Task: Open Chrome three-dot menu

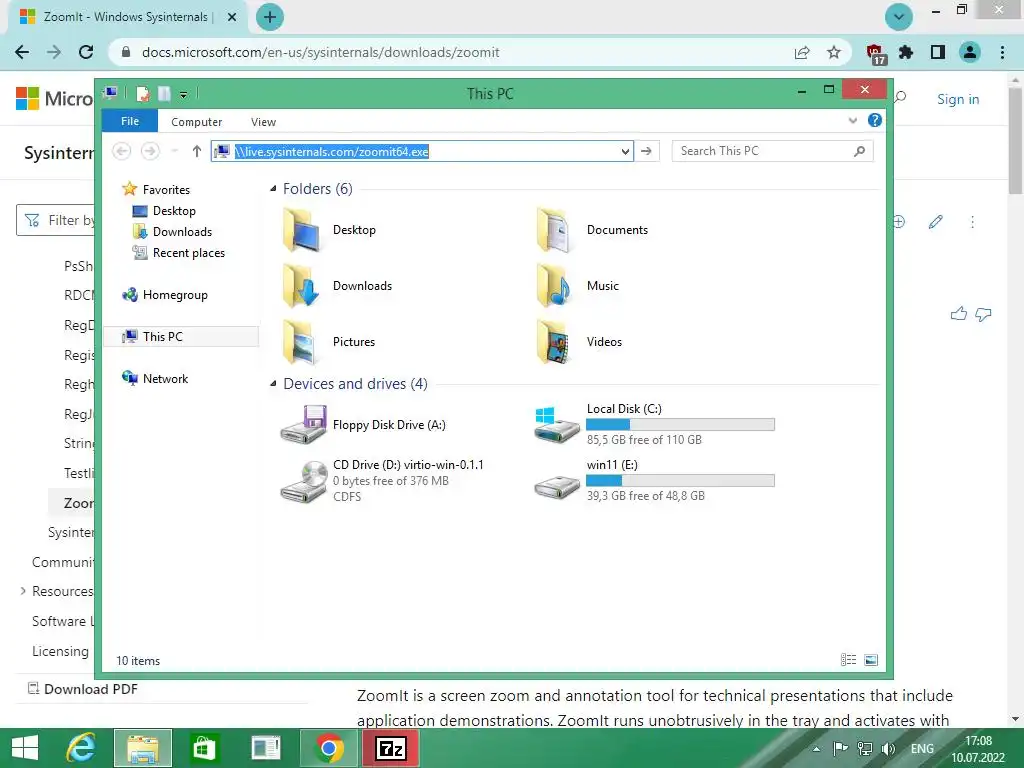Action: tap(1002, 52)
